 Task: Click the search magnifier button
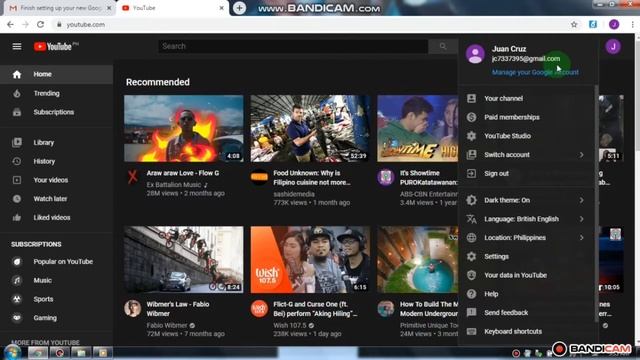pos(443,47)
